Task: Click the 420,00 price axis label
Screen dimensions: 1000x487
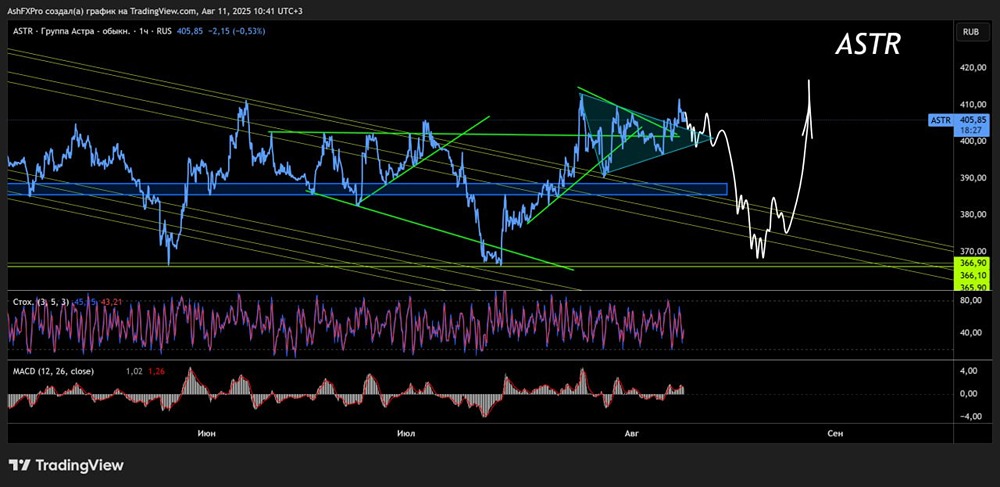Action: [x=974, y=68]
